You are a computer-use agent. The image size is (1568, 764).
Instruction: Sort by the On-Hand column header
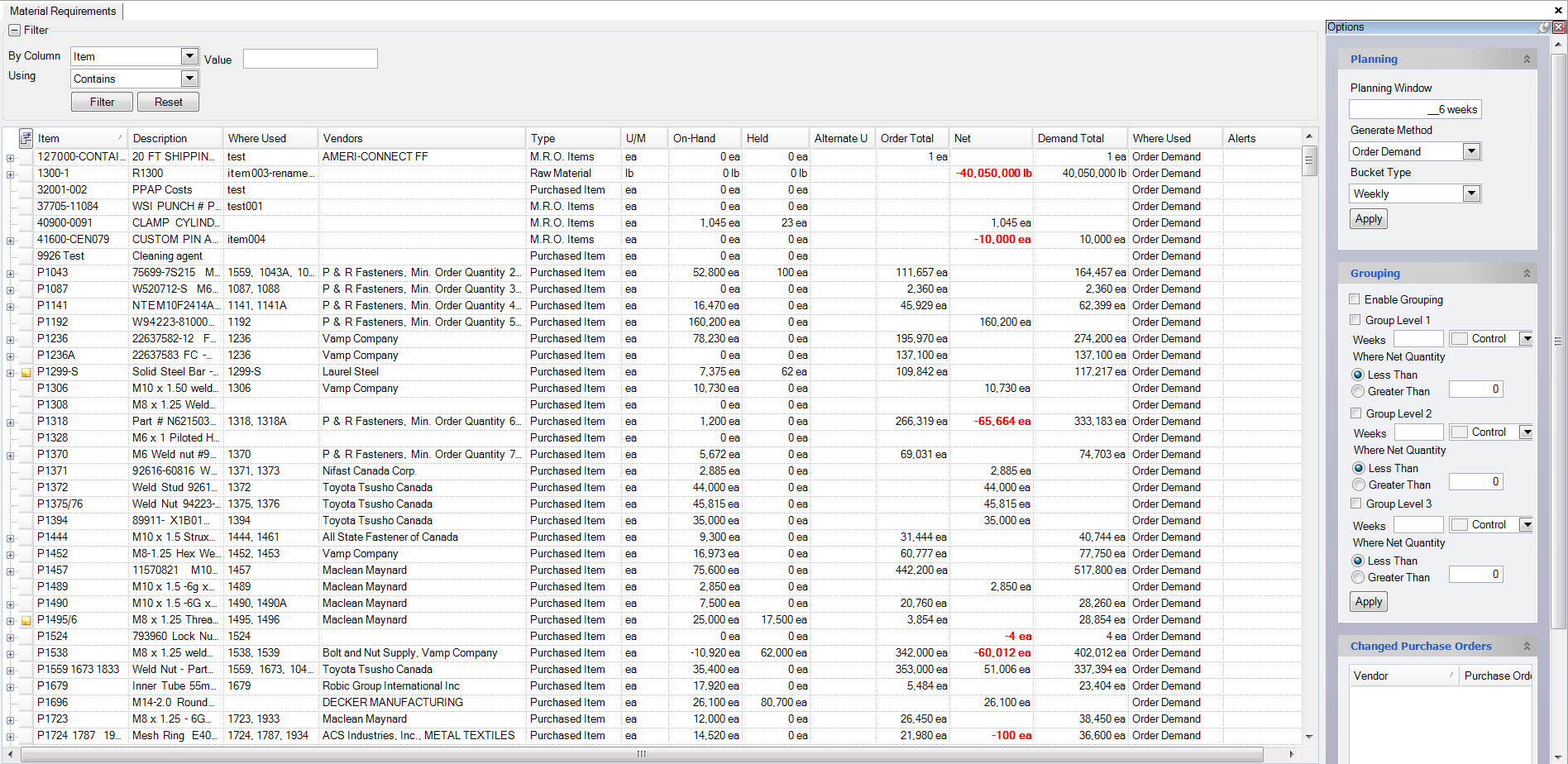pyautogui.click(x=705, y=138)
